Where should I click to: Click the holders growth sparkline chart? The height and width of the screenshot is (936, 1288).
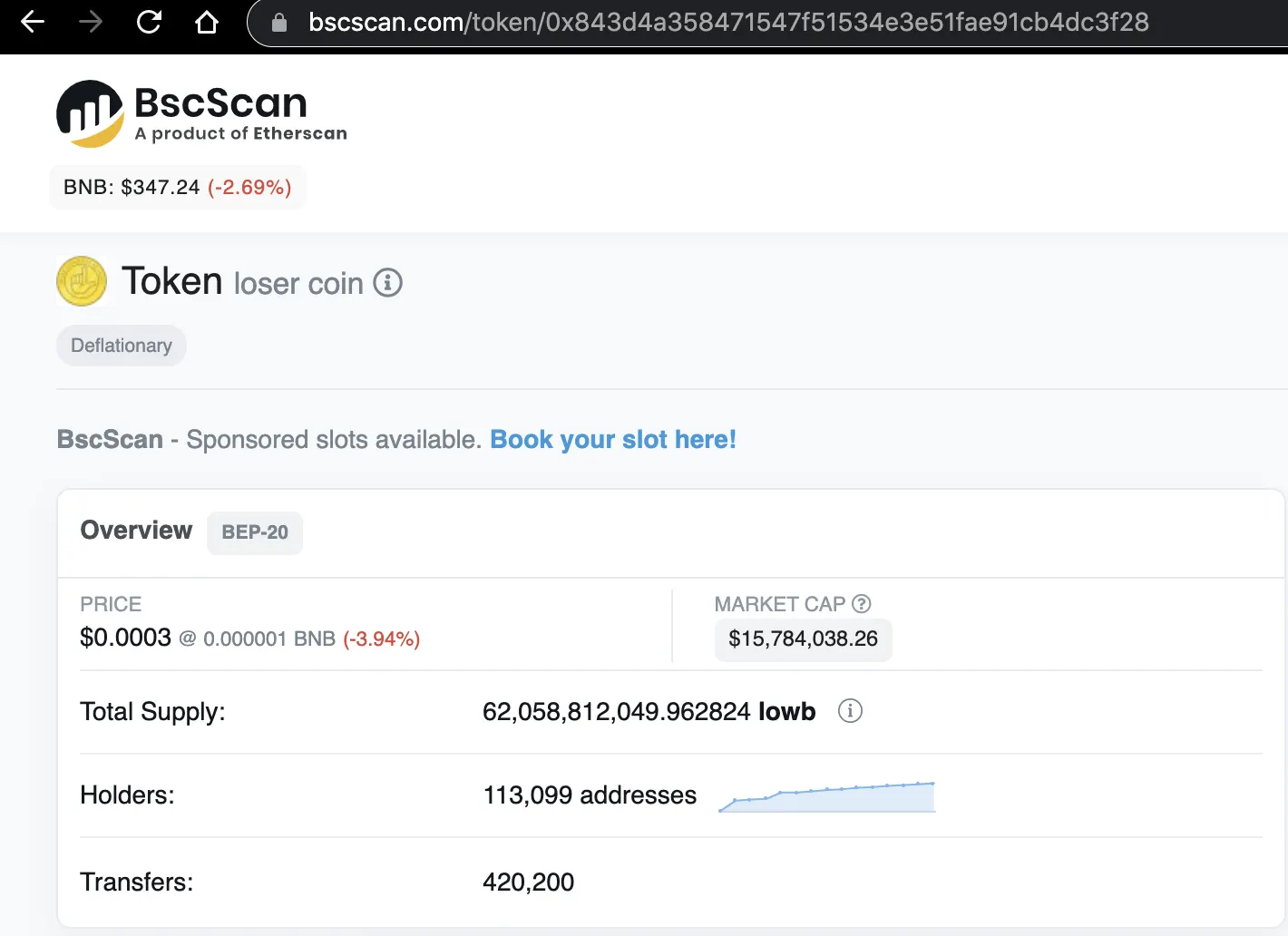click(827, 797)
